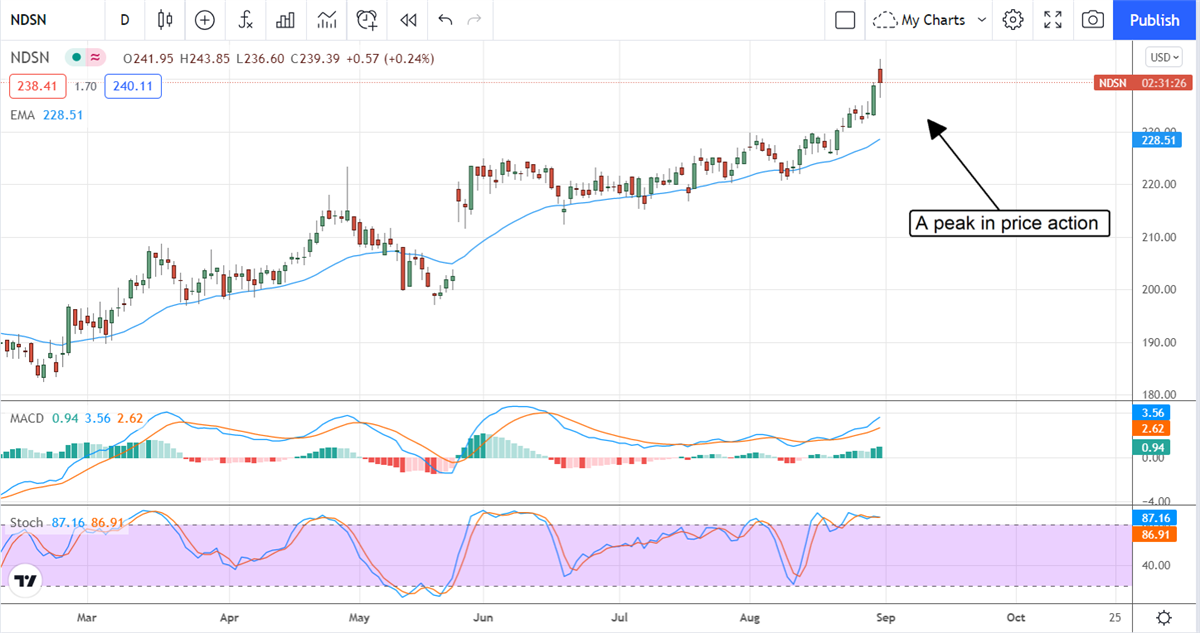Viewport: 1200px width, 633px height.
Task: Click the red 238.41 sell price button
Action: point(38,87)
